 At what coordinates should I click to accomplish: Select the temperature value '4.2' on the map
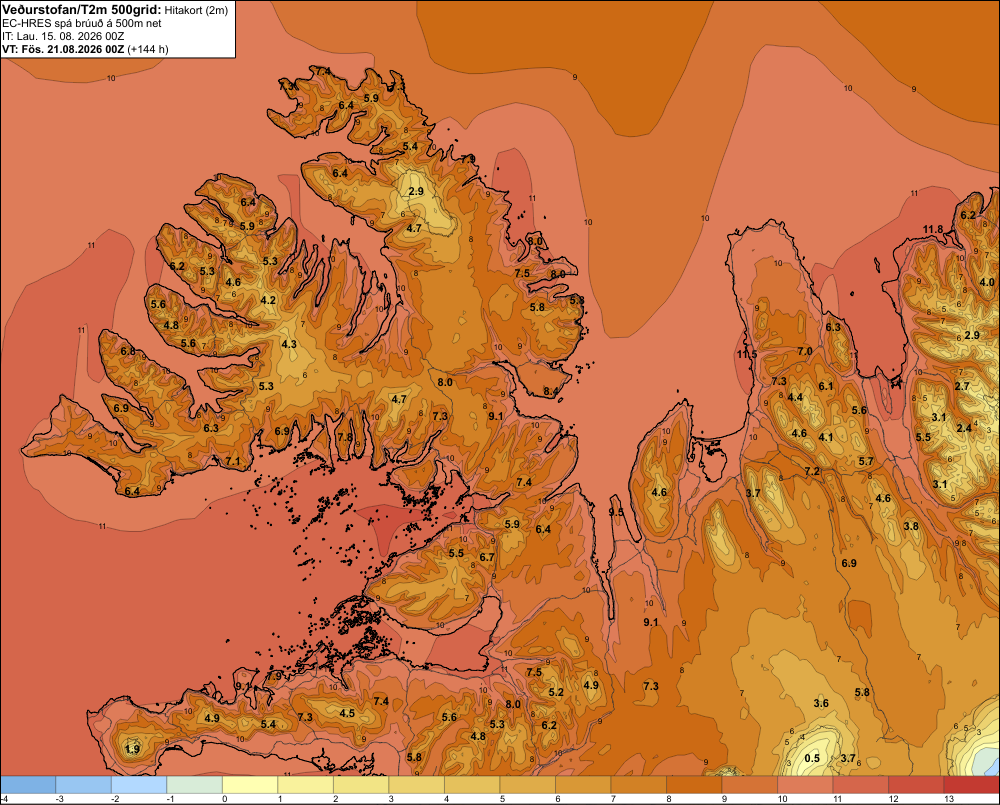[268, 300]
